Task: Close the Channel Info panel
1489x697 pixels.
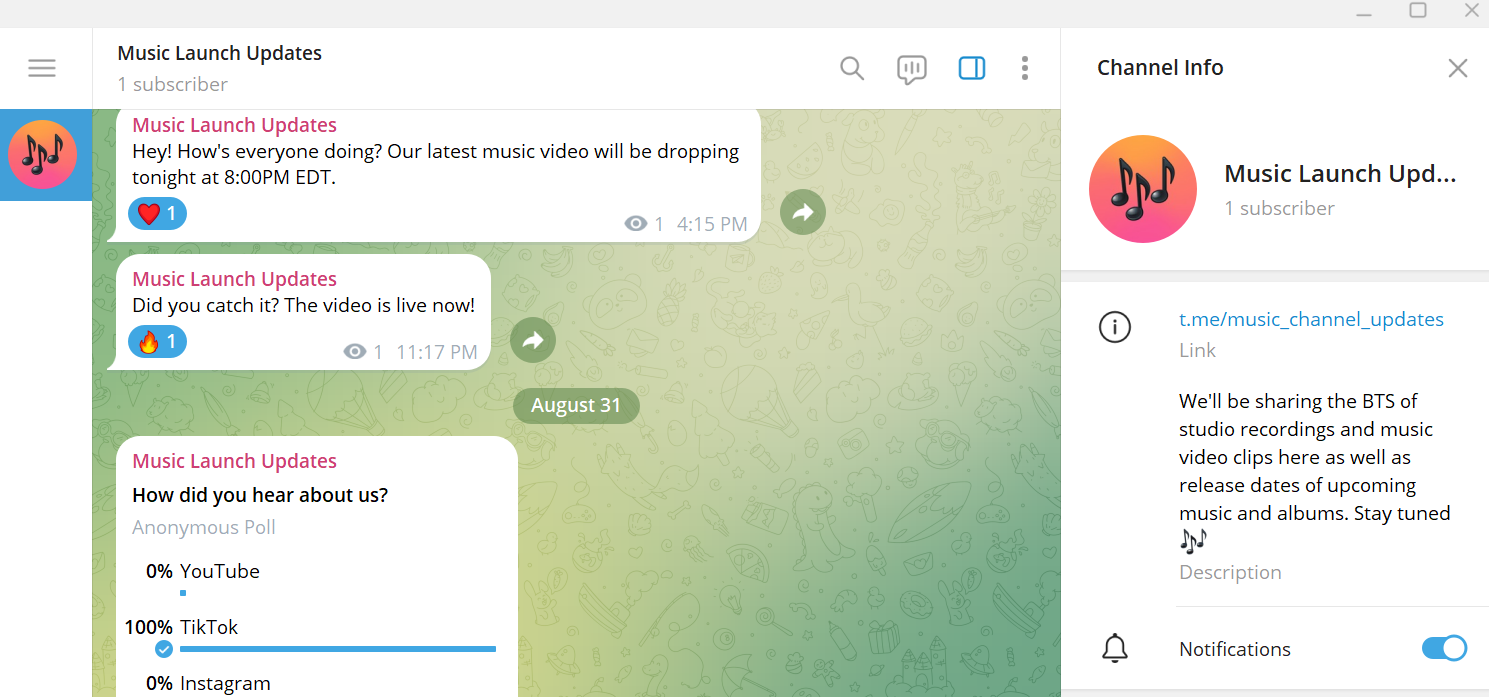Action: (1457, 67)
